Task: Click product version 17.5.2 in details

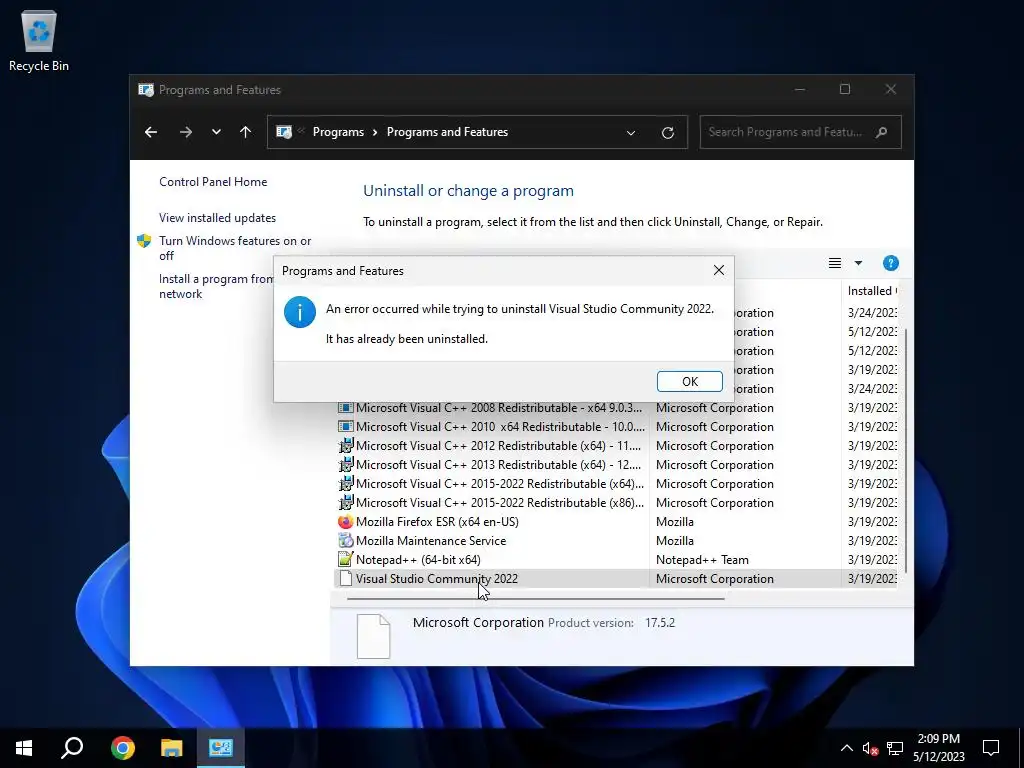Action: click(x=660, y=622)
